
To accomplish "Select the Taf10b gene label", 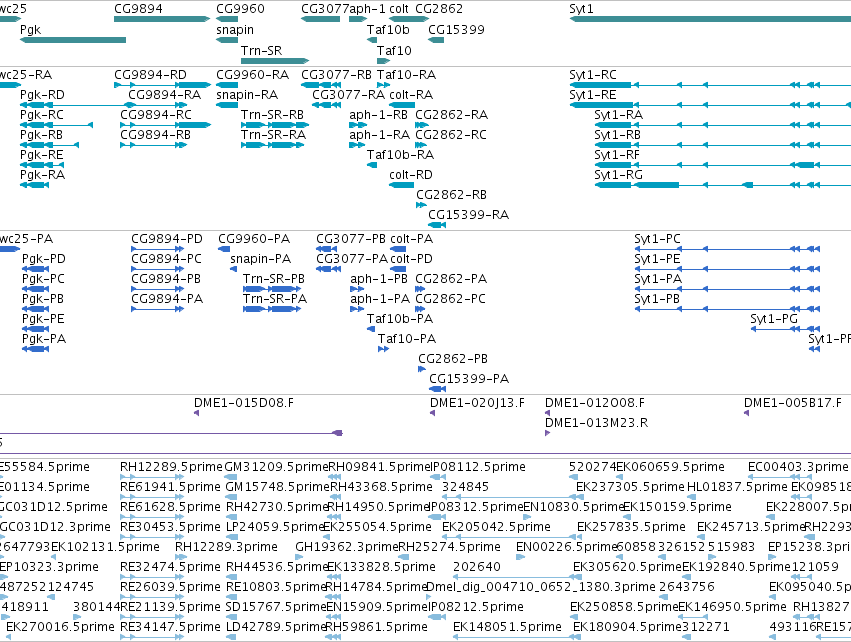I will [x=388, y=30].
